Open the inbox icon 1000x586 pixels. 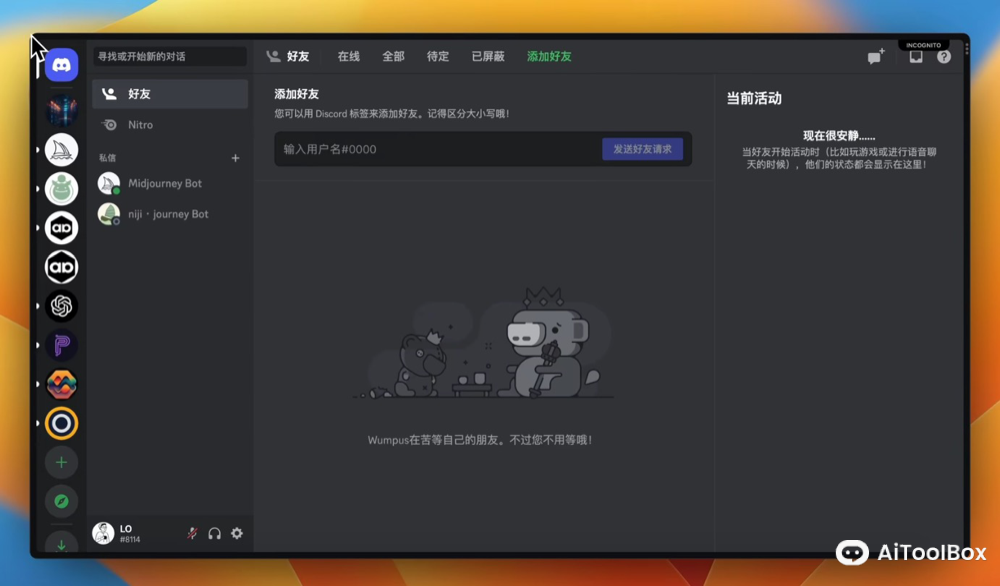[x=916, y=57]
